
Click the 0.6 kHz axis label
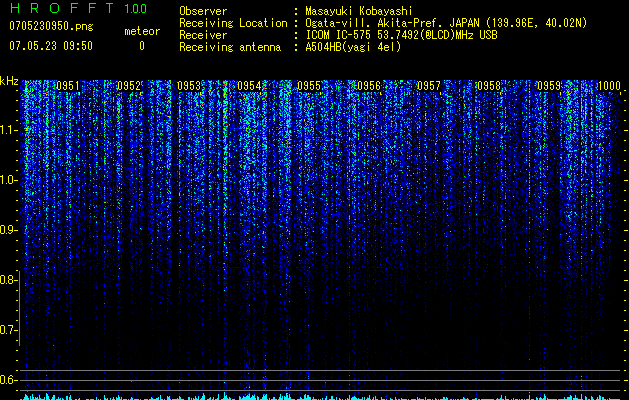pos(8,380)
